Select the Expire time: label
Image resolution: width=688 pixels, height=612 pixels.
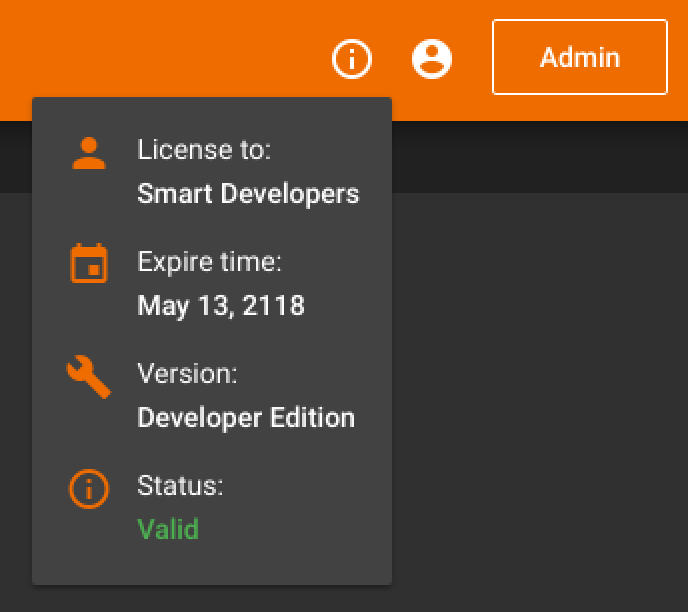[209, 262]
